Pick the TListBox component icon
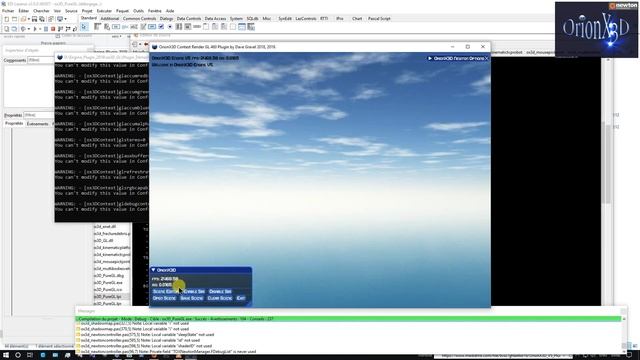 179,27
